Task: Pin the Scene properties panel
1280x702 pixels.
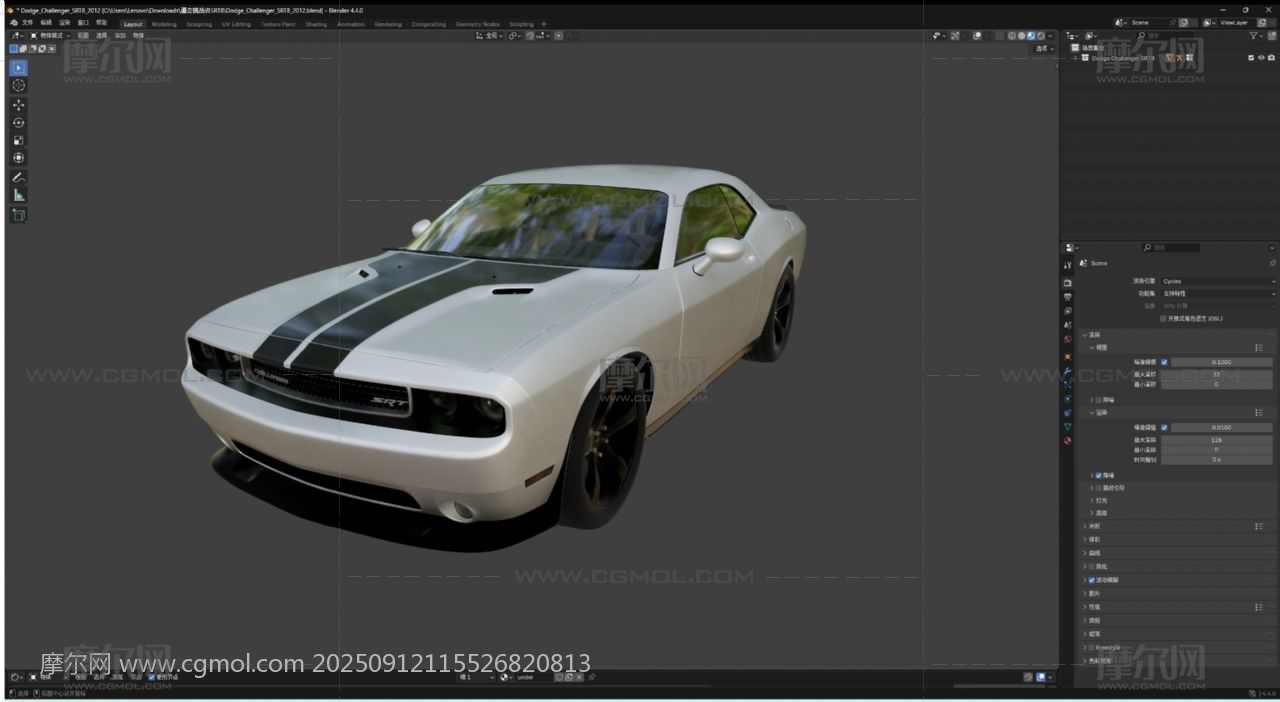Action: point(1272,263)
